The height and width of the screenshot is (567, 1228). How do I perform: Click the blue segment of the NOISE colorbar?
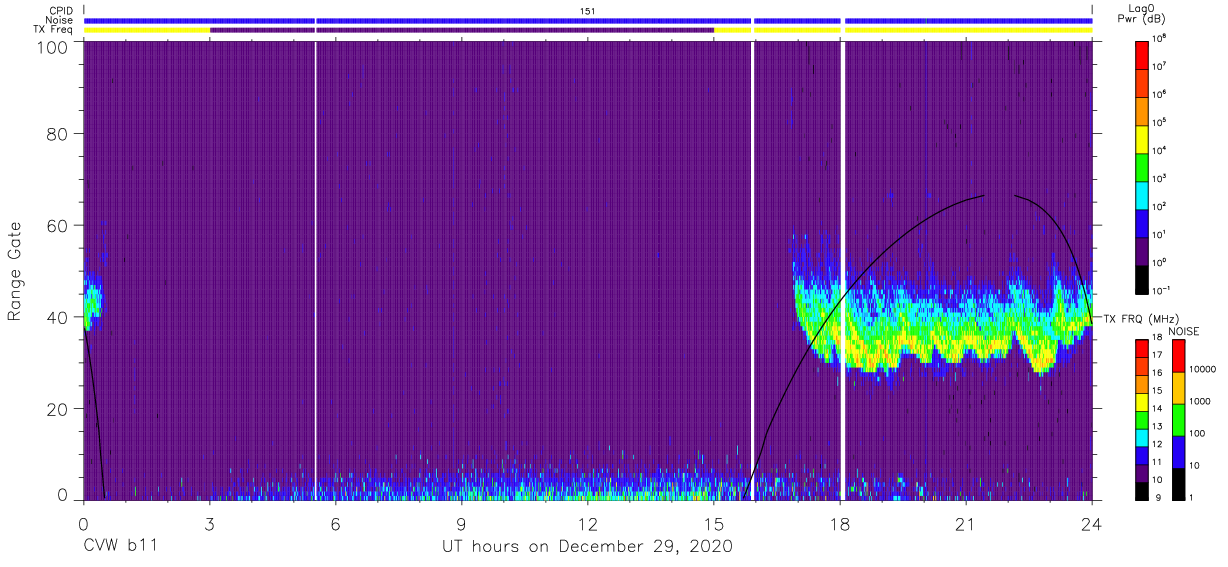click(x=1177, y=451)
